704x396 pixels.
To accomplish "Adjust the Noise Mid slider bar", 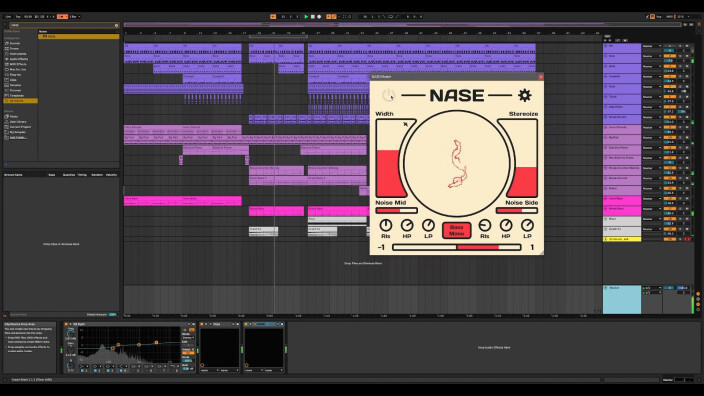I will click(396, 210).
